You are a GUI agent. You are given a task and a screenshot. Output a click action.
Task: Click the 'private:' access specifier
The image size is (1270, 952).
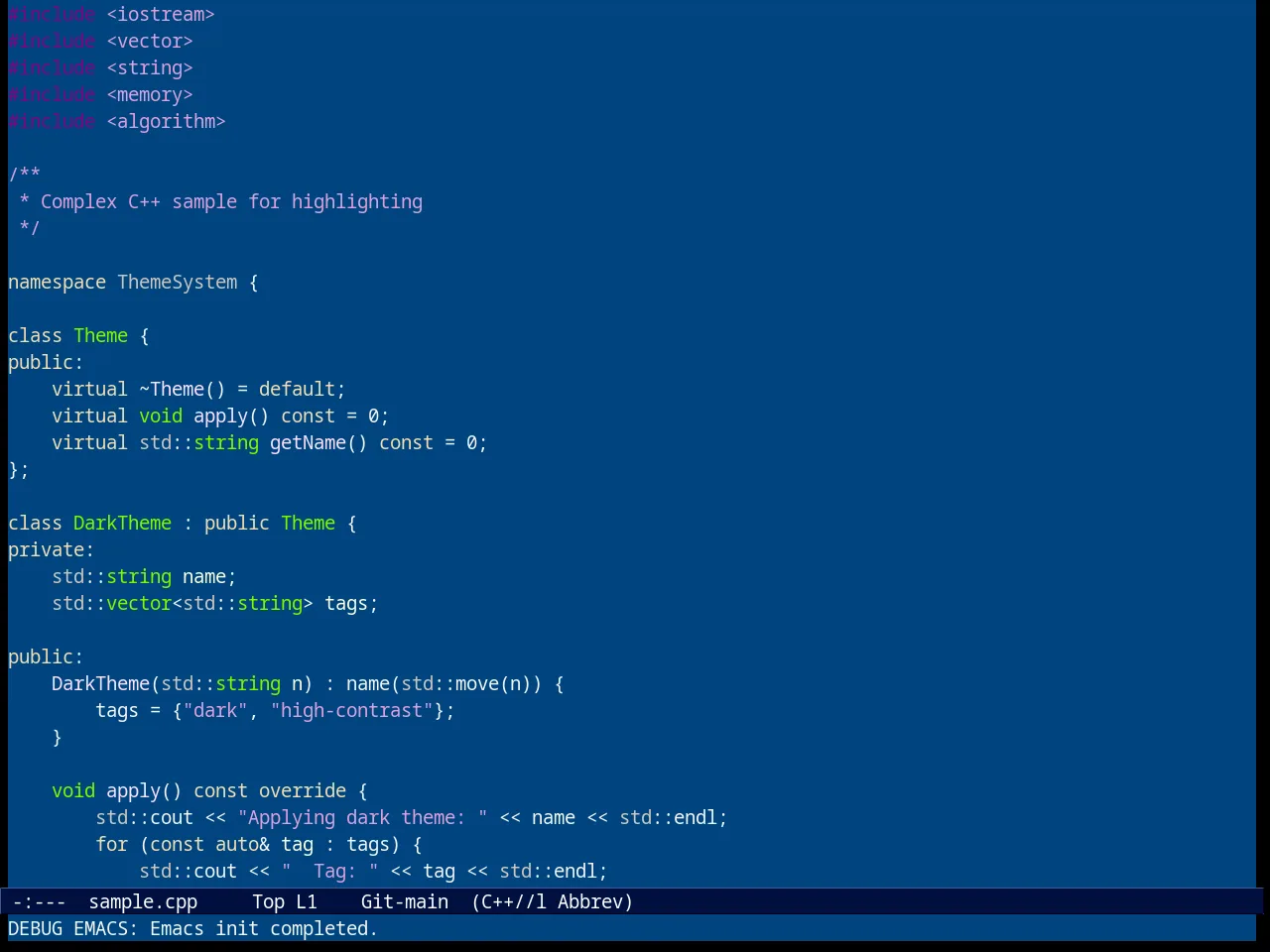[x=52, y=549]
